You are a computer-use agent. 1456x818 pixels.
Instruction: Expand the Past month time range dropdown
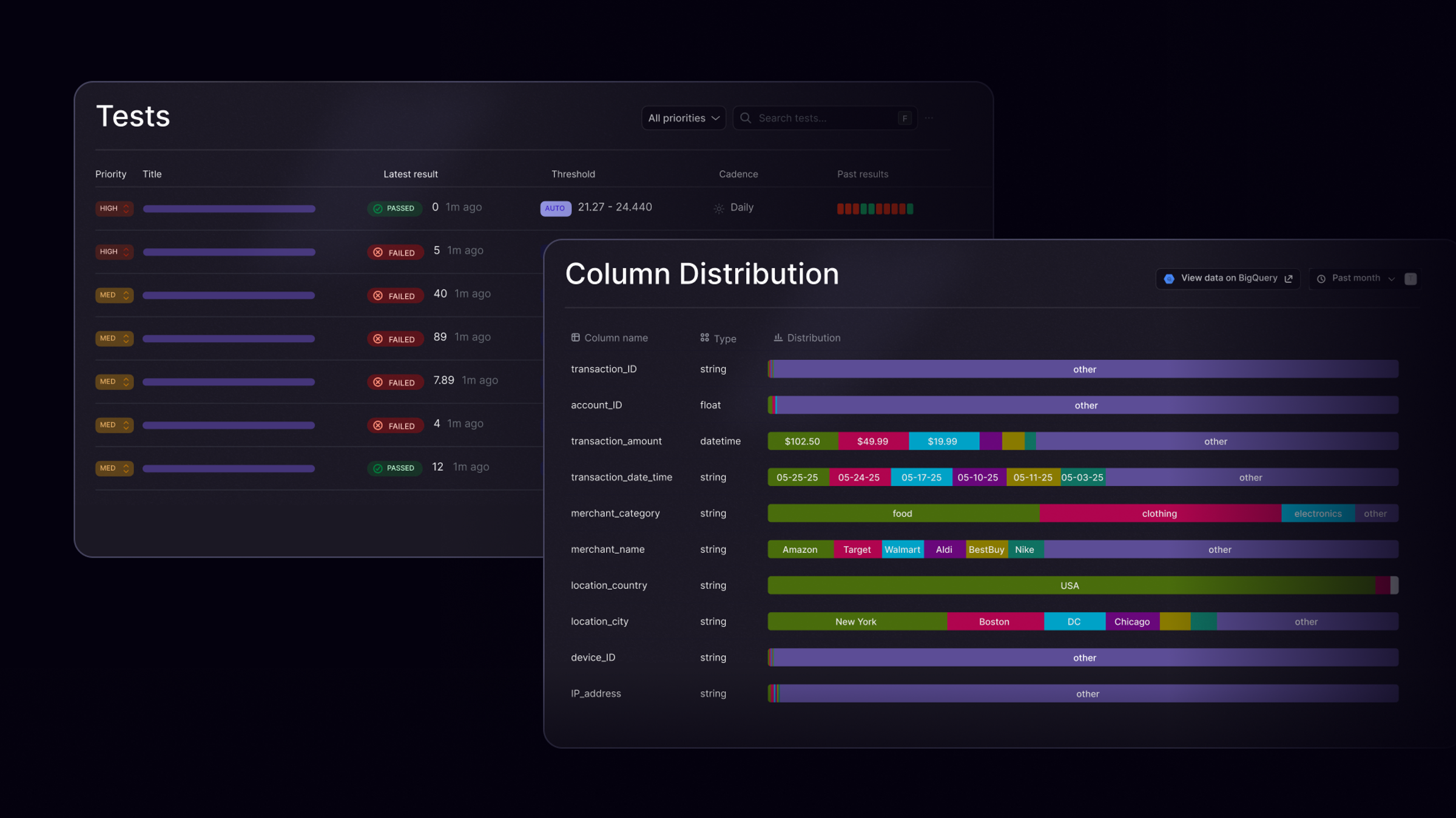pos(1357,279)
